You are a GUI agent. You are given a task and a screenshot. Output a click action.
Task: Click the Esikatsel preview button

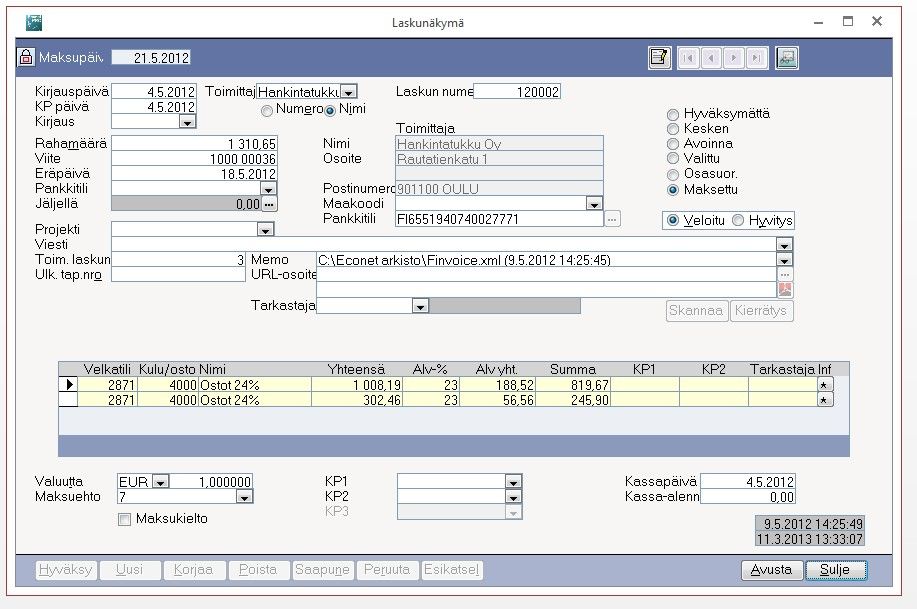pos(451,570)
